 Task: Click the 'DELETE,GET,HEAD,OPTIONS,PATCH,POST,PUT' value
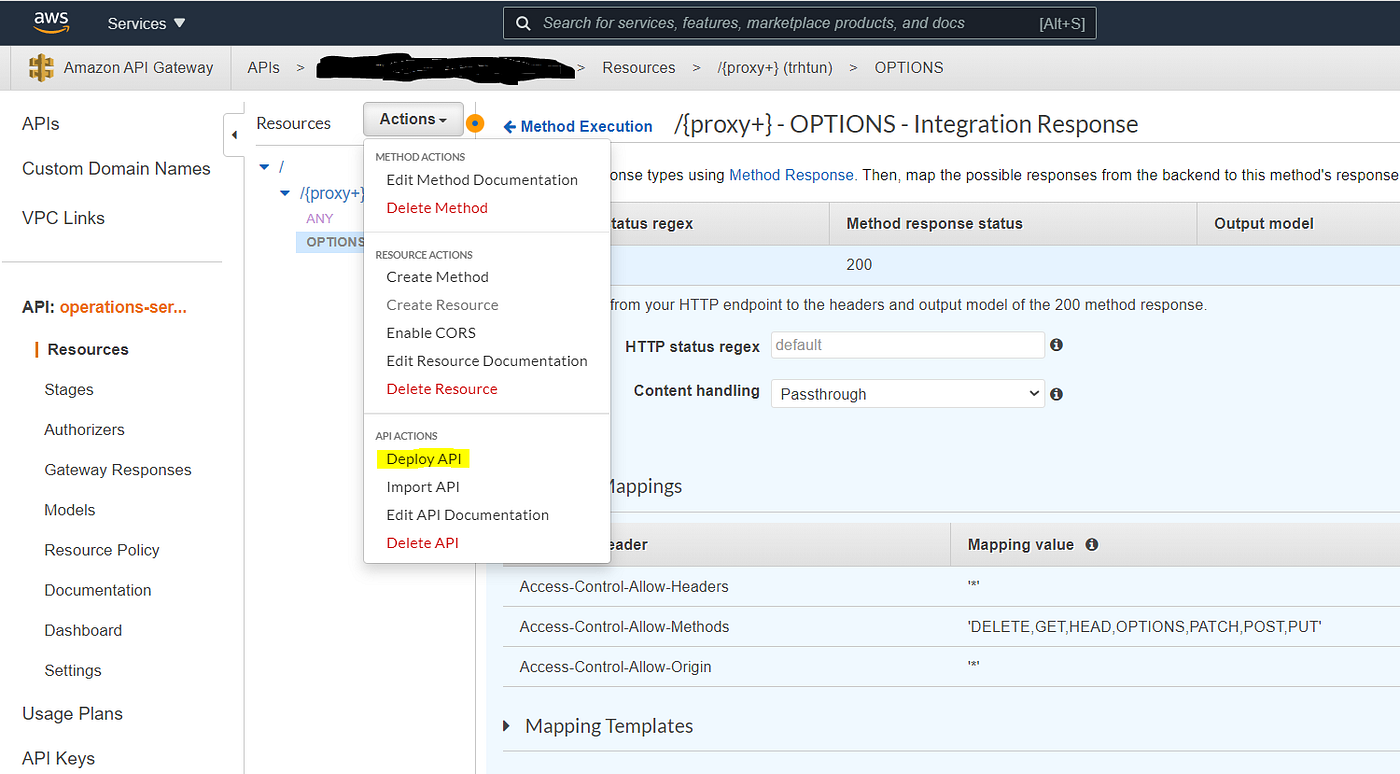(1145, 627)
